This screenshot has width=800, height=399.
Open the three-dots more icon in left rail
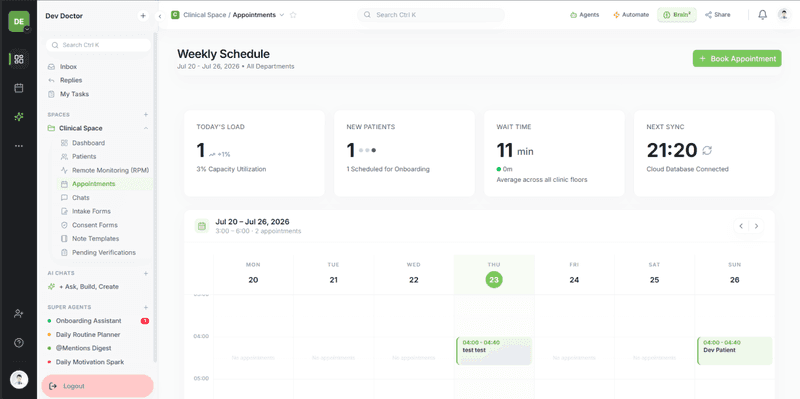click(x=19, y=146)
